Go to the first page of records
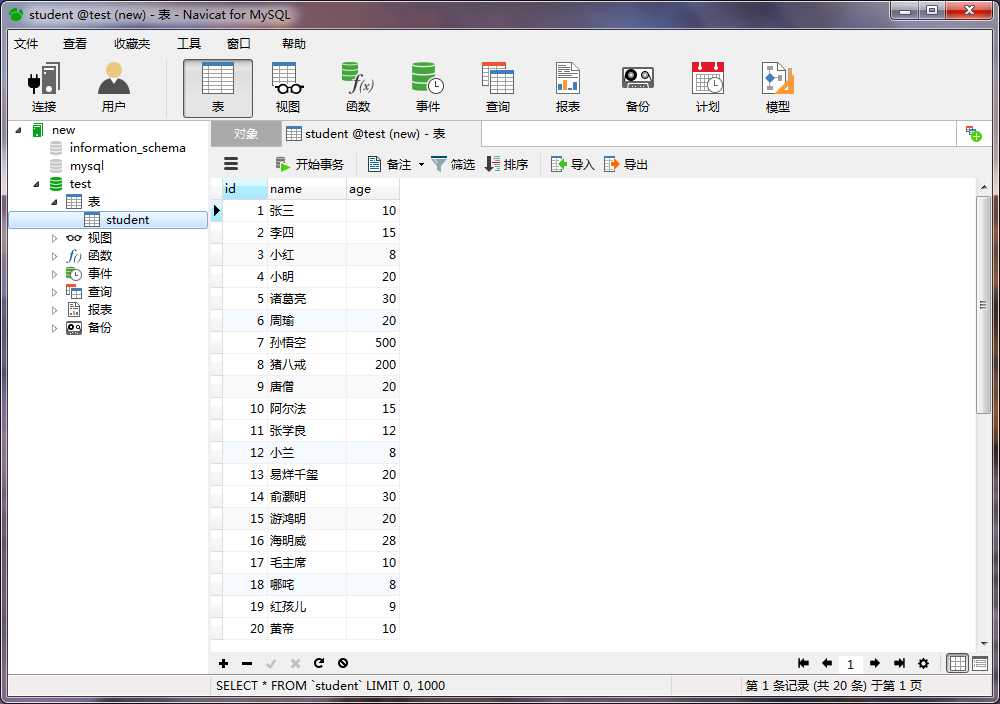The height and width of the screenshot is (704, 1000). 804,663
